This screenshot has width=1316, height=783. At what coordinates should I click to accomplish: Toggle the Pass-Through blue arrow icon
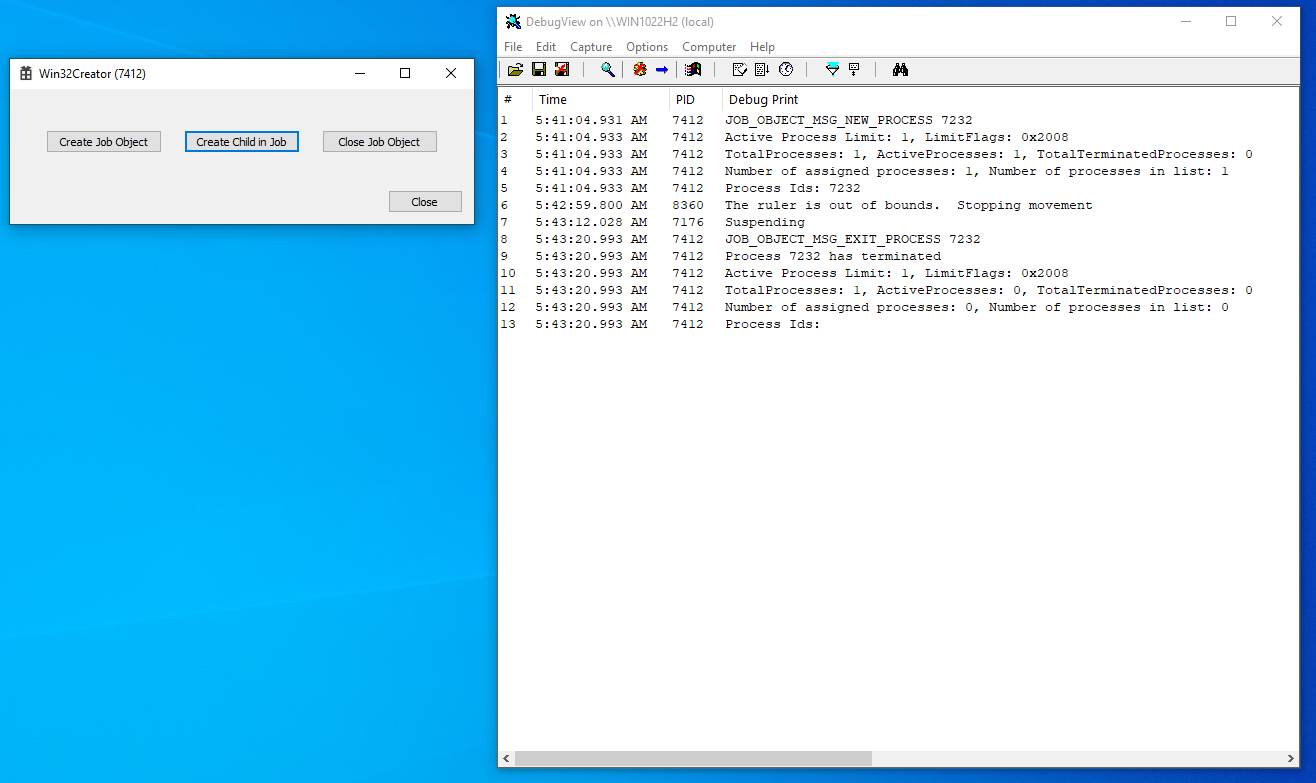(662, 69)
